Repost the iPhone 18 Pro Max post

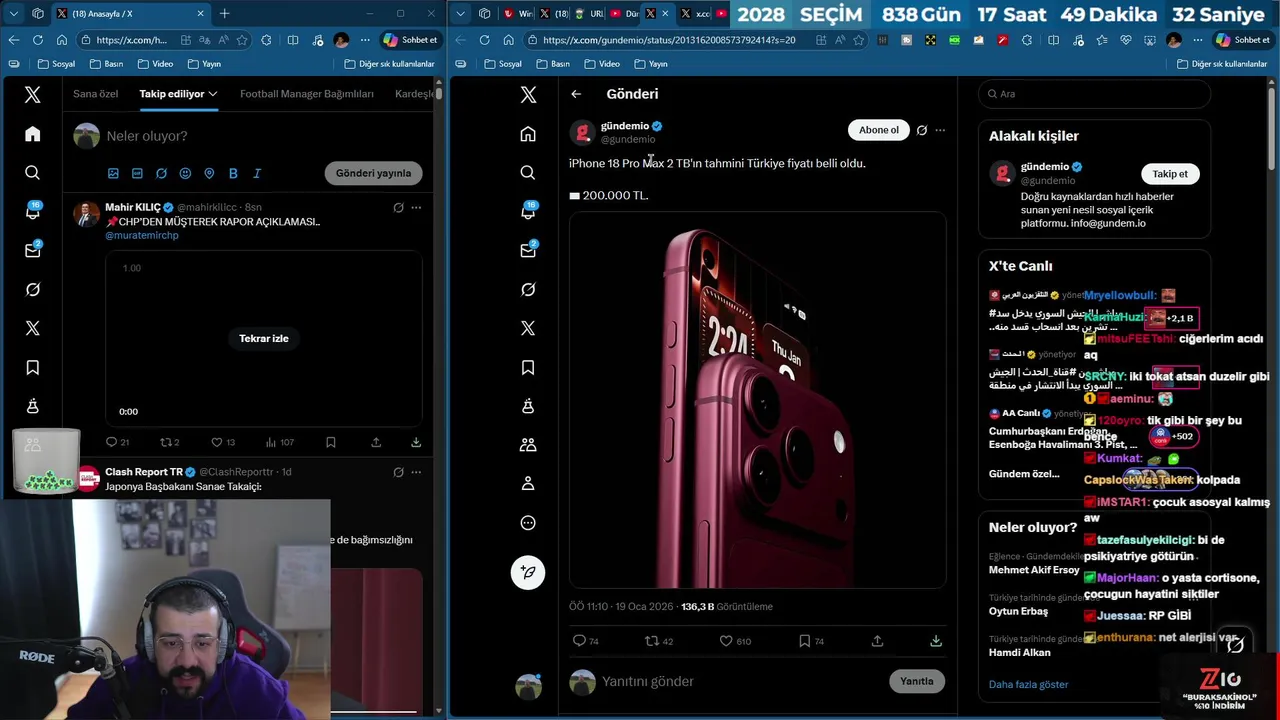652,641
